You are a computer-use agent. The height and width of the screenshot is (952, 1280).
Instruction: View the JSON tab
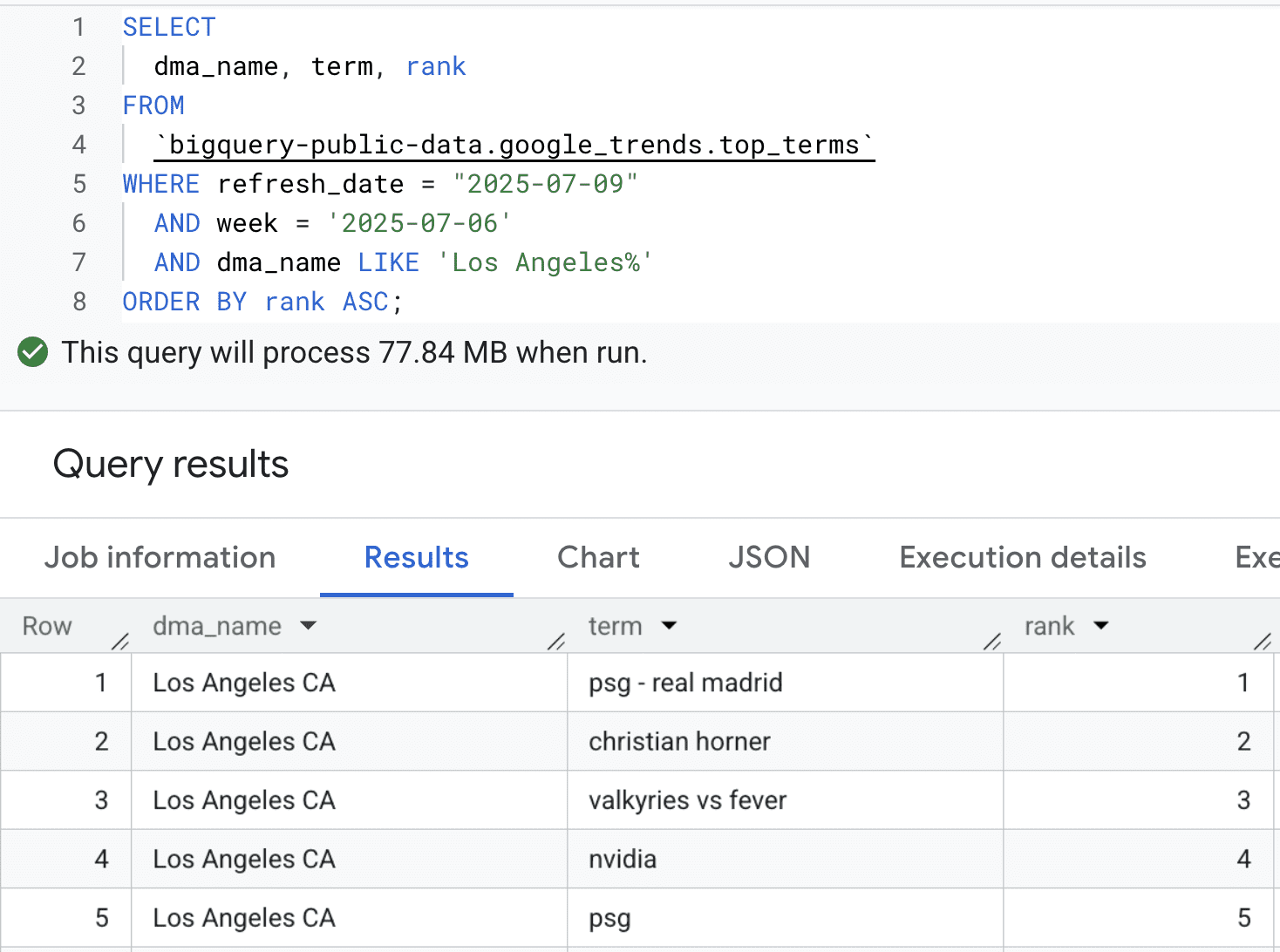[x=769, y=558]
